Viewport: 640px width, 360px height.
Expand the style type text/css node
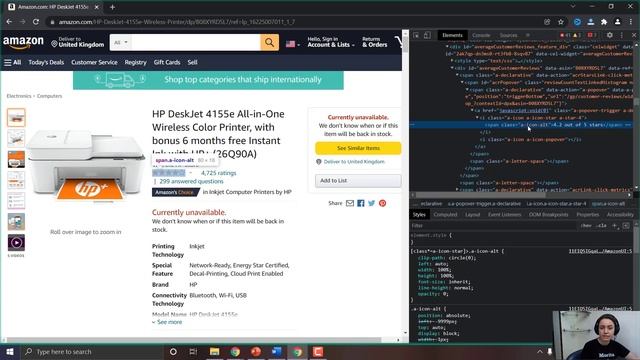pyautogui.click(x=452, y=61)
